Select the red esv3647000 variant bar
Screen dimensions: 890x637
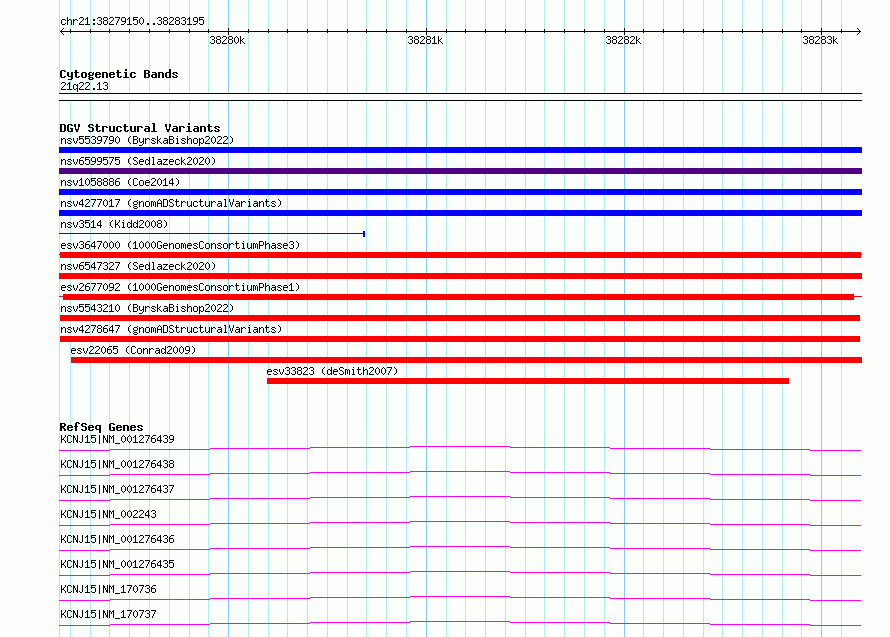460,255
